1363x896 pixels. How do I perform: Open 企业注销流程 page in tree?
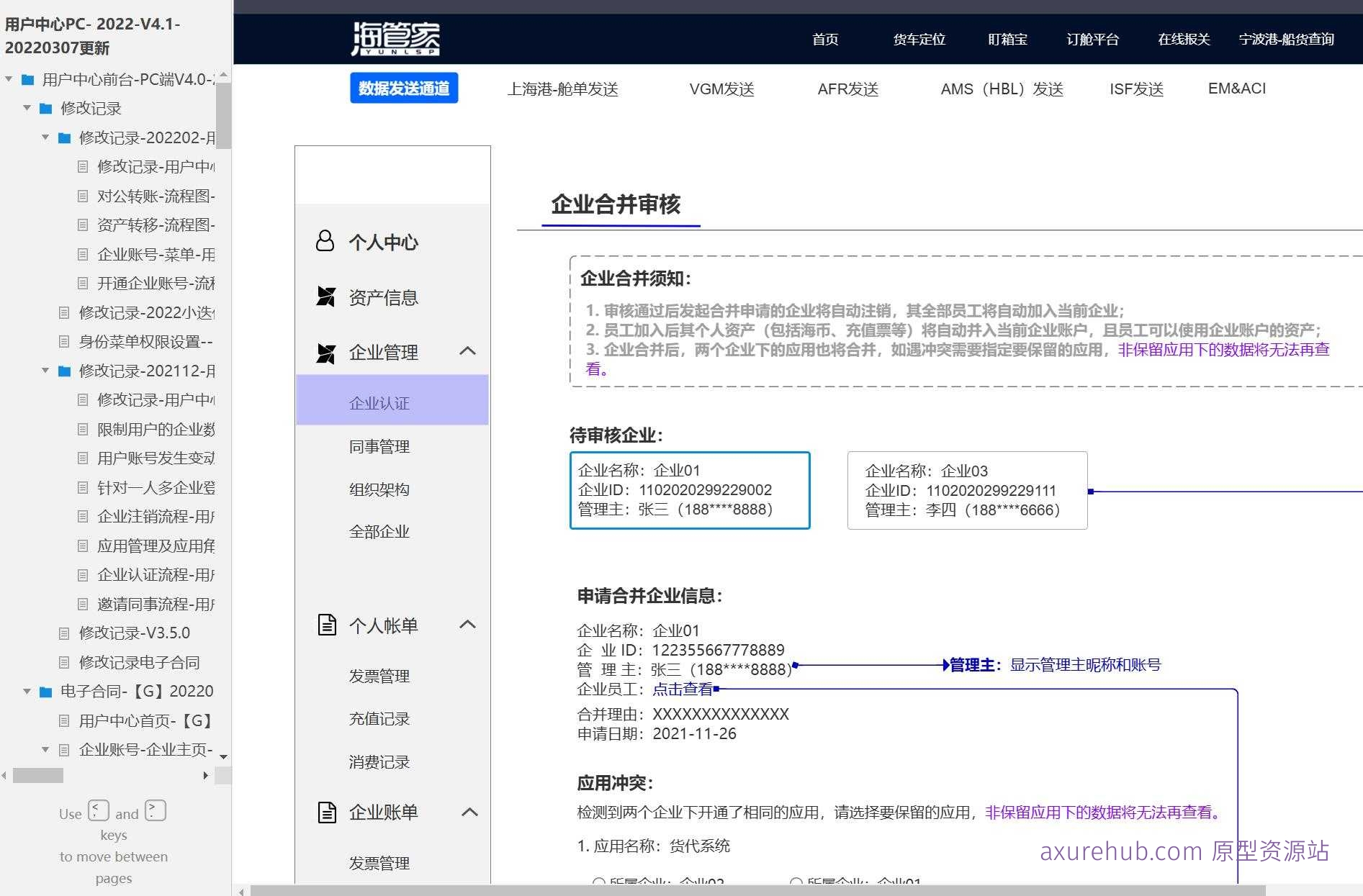coord(156,517)
